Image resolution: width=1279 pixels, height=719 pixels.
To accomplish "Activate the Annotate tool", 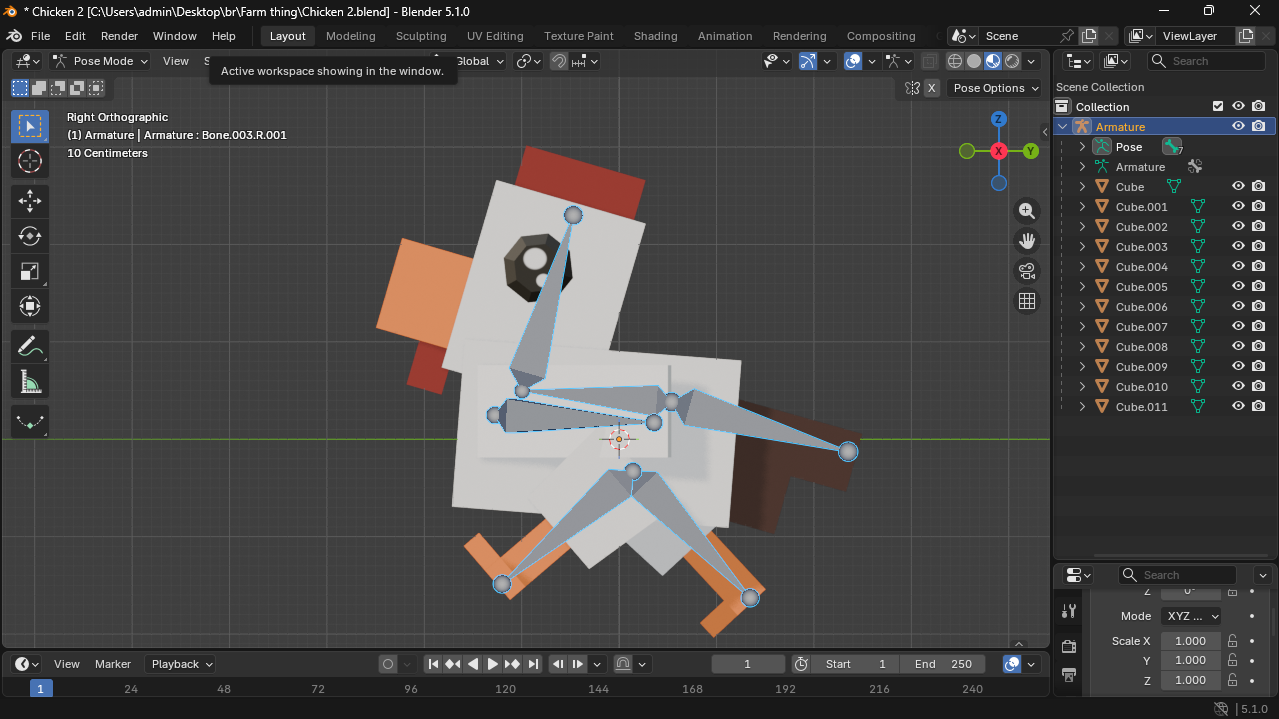I will 30,347.
